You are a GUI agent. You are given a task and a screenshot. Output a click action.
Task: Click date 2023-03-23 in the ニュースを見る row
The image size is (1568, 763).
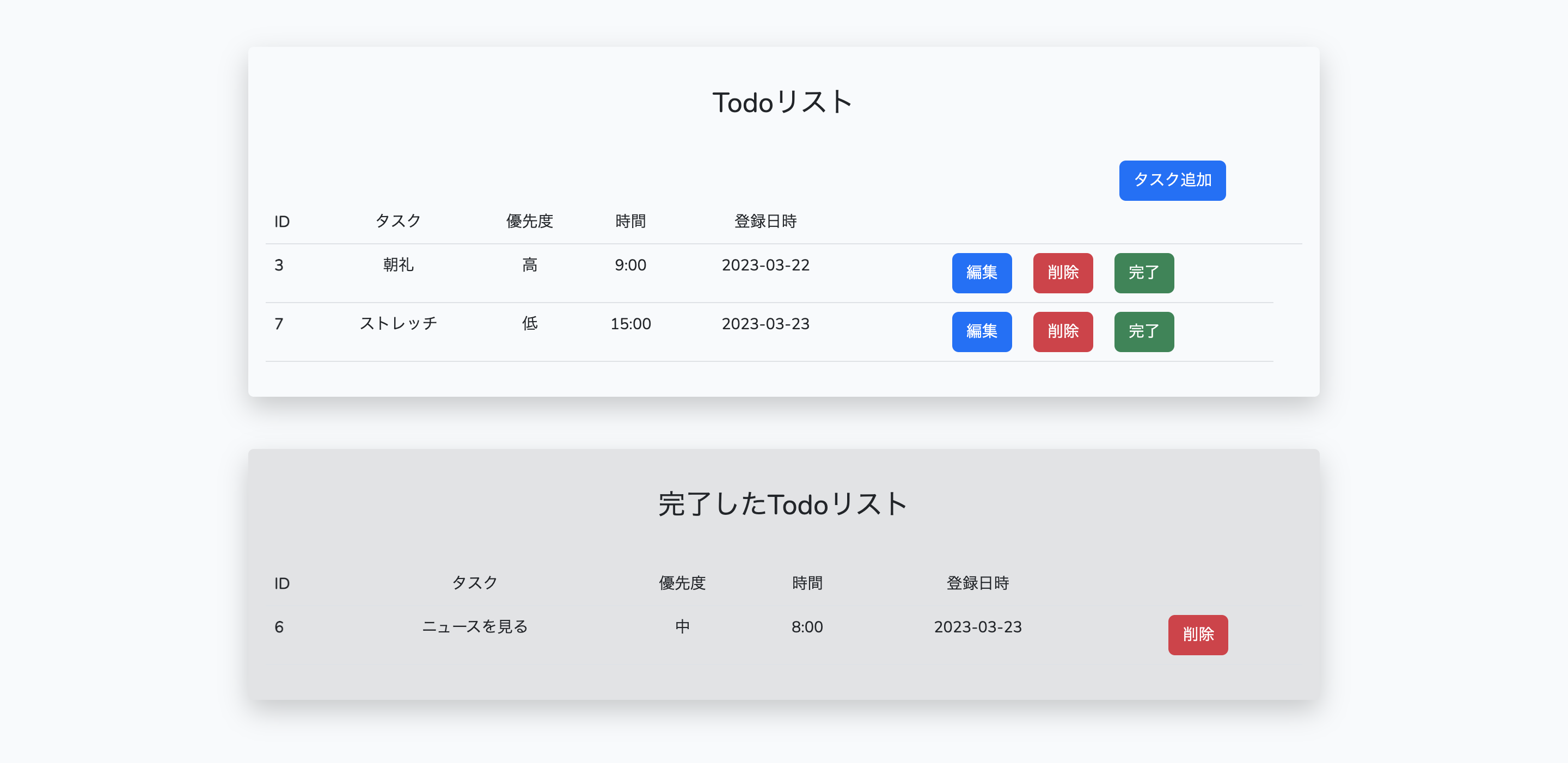pos(978,627)
